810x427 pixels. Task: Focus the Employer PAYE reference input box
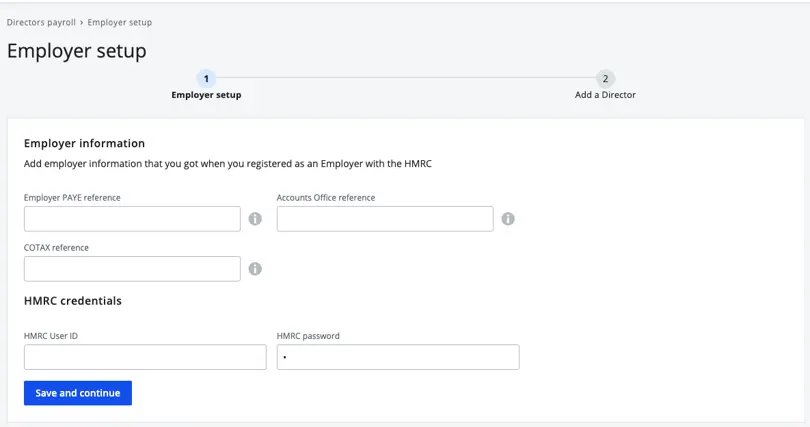[x=132, y=219]
